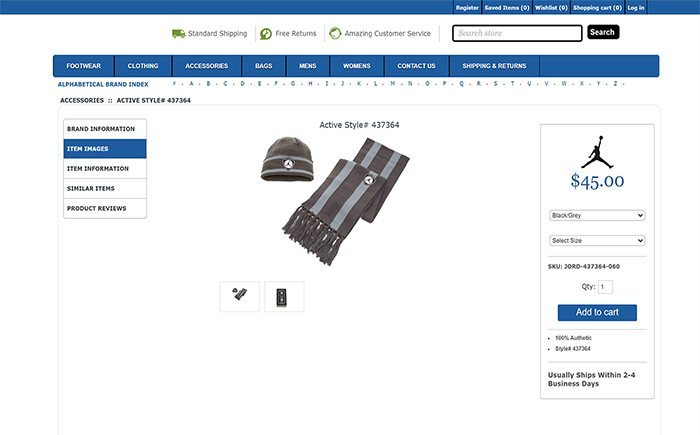Click the $45.00 price text
Screen dimensions: 700x435
597,181
